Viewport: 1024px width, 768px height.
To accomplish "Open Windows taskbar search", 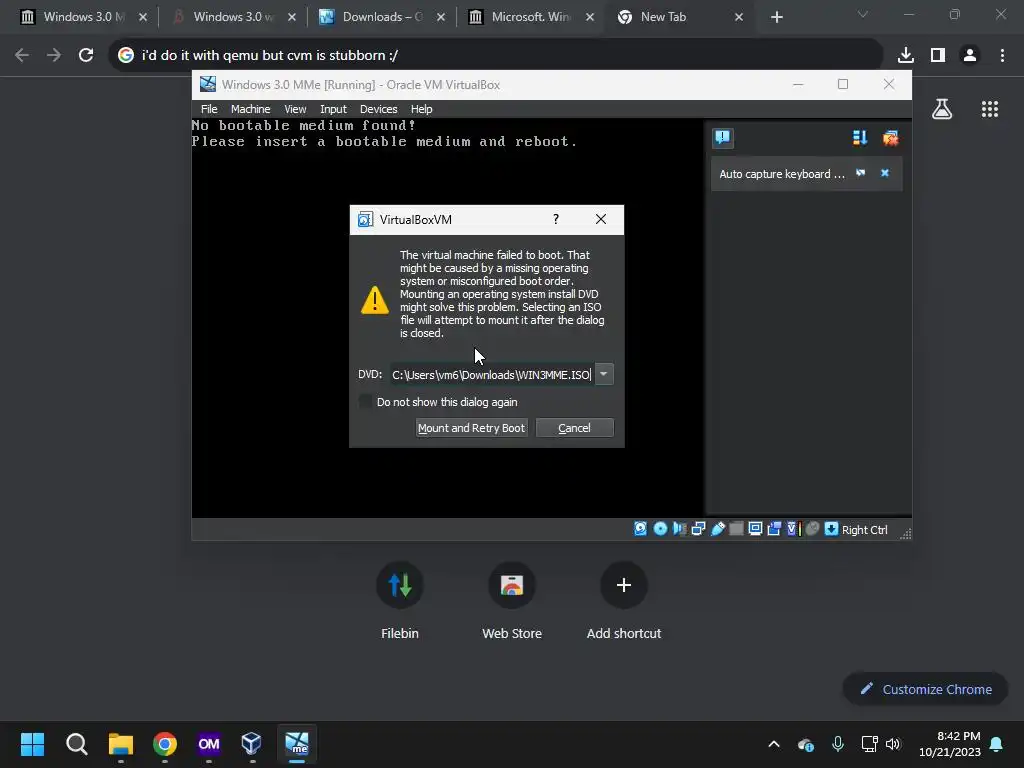I will click(x=76, y=744).
